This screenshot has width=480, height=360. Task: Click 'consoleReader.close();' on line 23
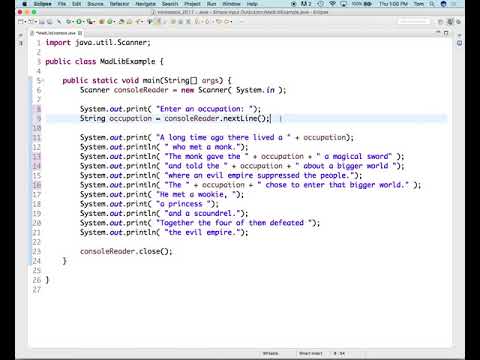click(126, 251)
